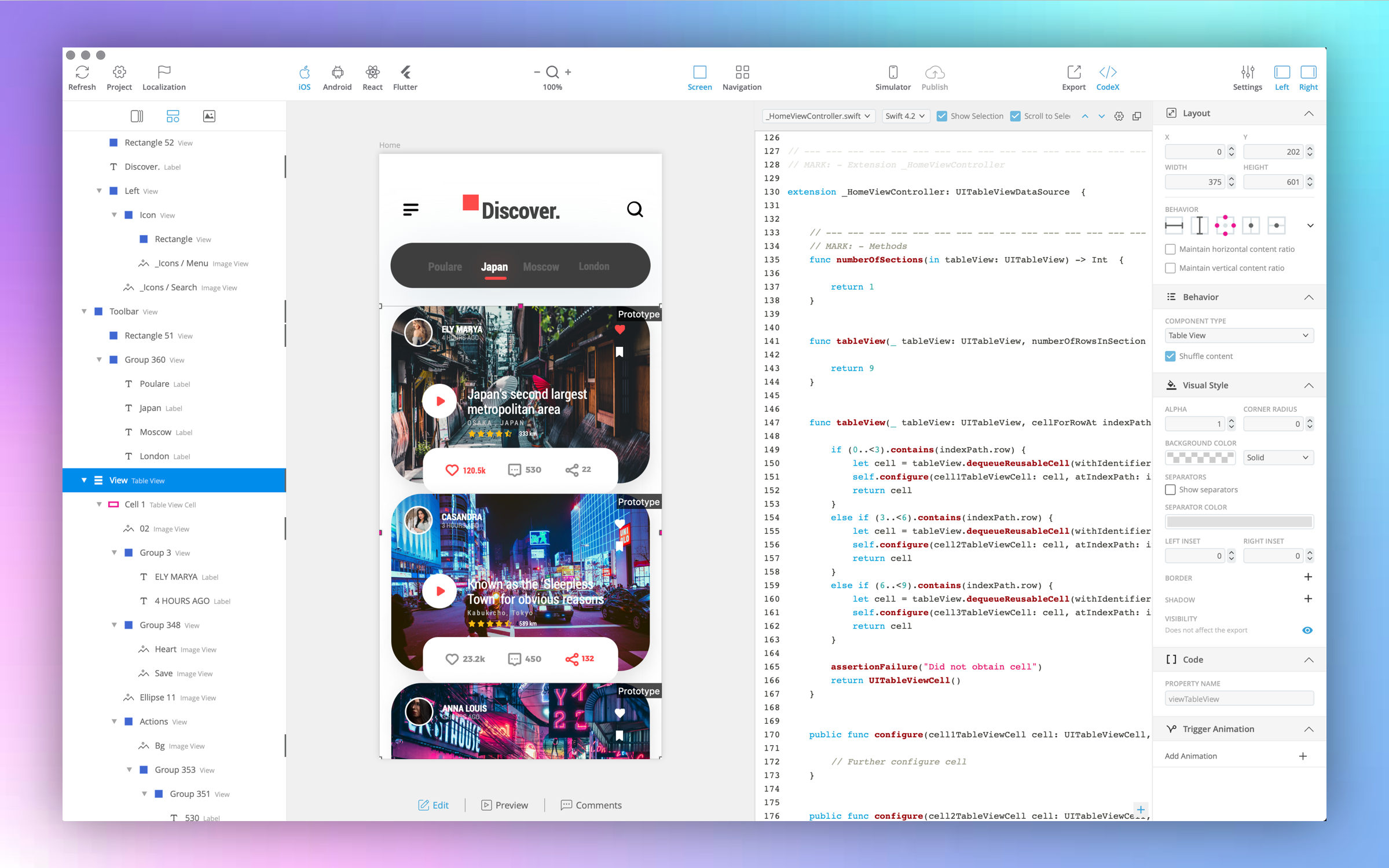
Task: Click the Localization flag icon
Action: point(164,72)
